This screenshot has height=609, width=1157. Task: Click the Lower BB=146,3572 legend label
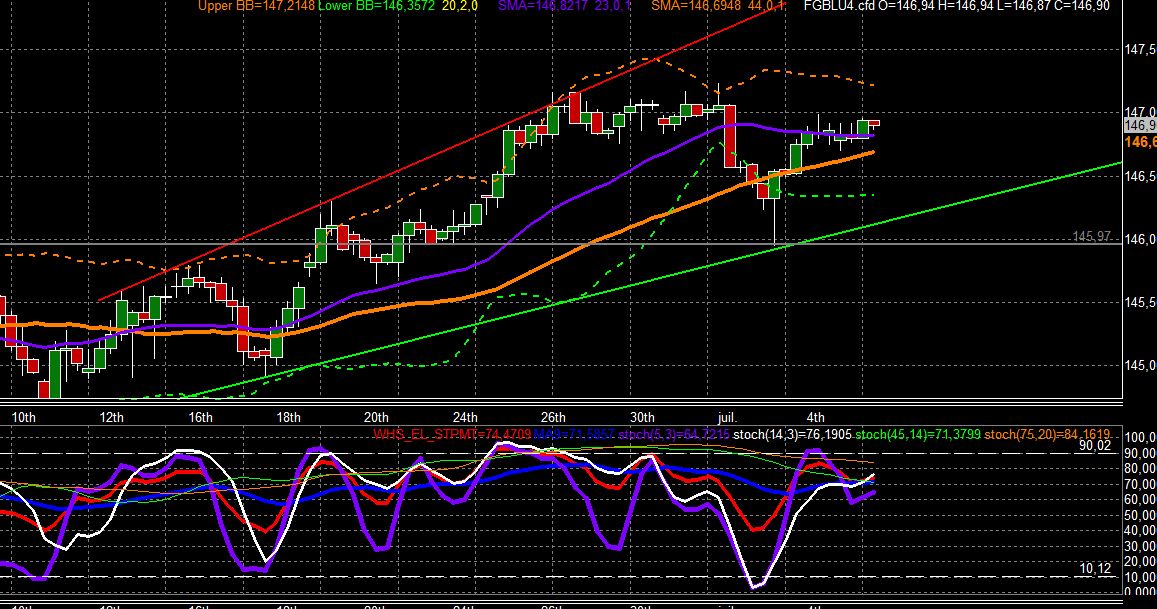[377, 6]
